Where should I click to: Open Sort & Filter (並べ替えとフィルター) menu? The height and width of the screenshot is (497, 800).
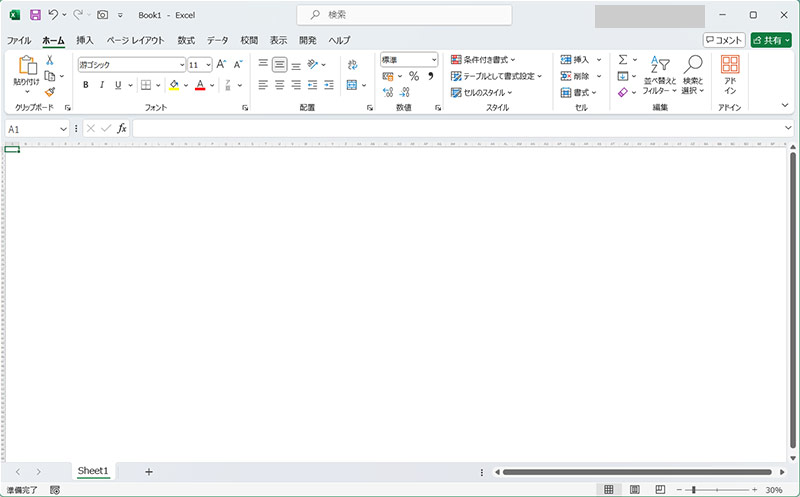point(660,74)
